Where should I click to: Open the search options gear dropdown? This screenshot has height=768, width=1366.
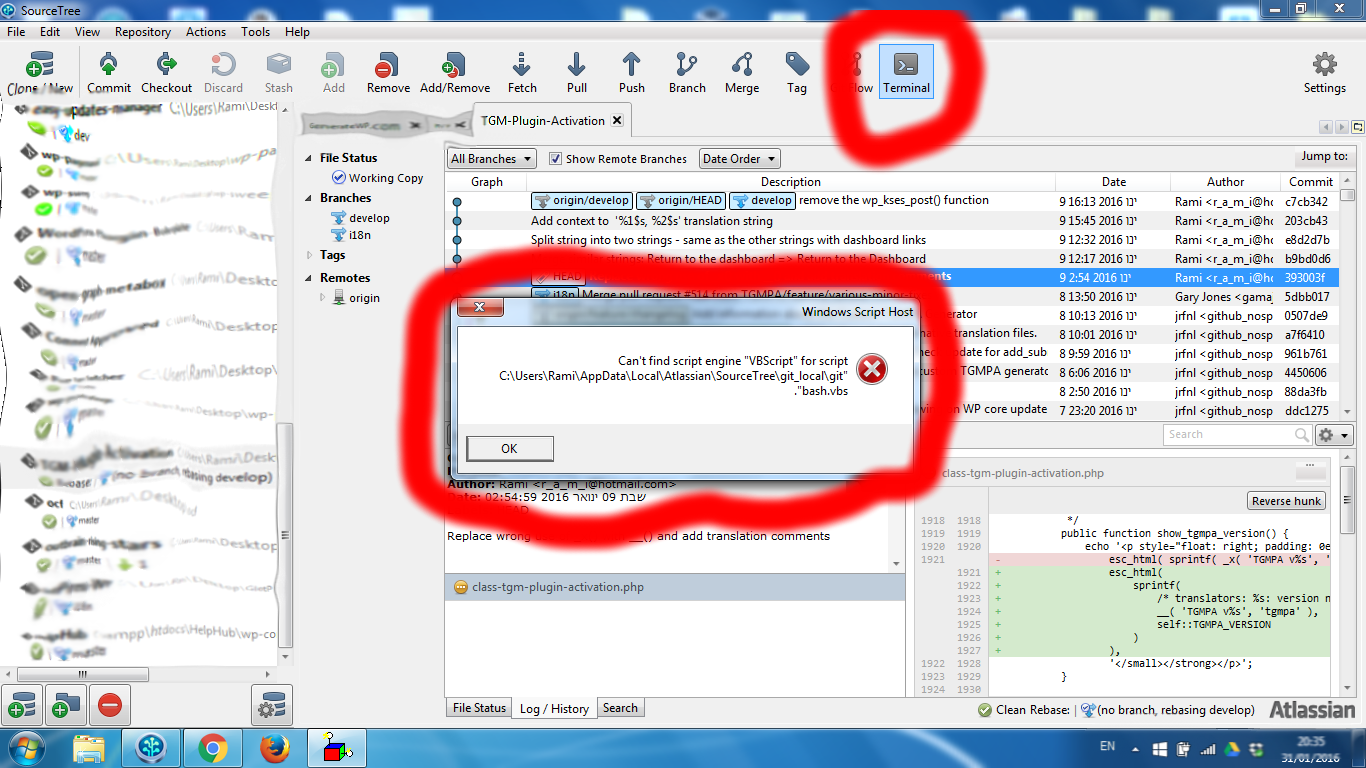point(1335,435)
